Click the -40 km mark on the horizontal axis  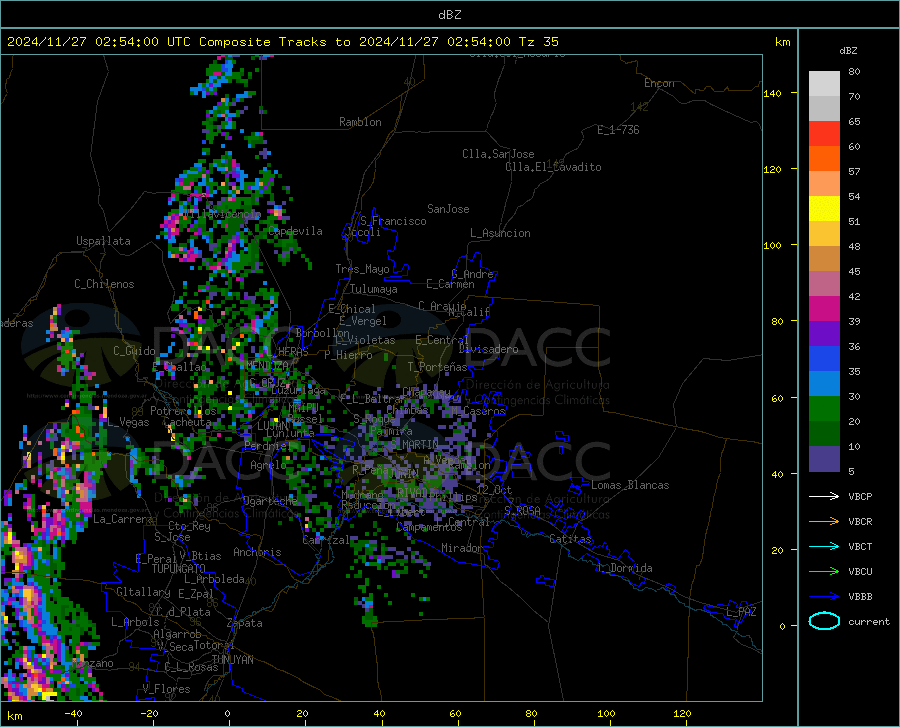coord(73,714)
